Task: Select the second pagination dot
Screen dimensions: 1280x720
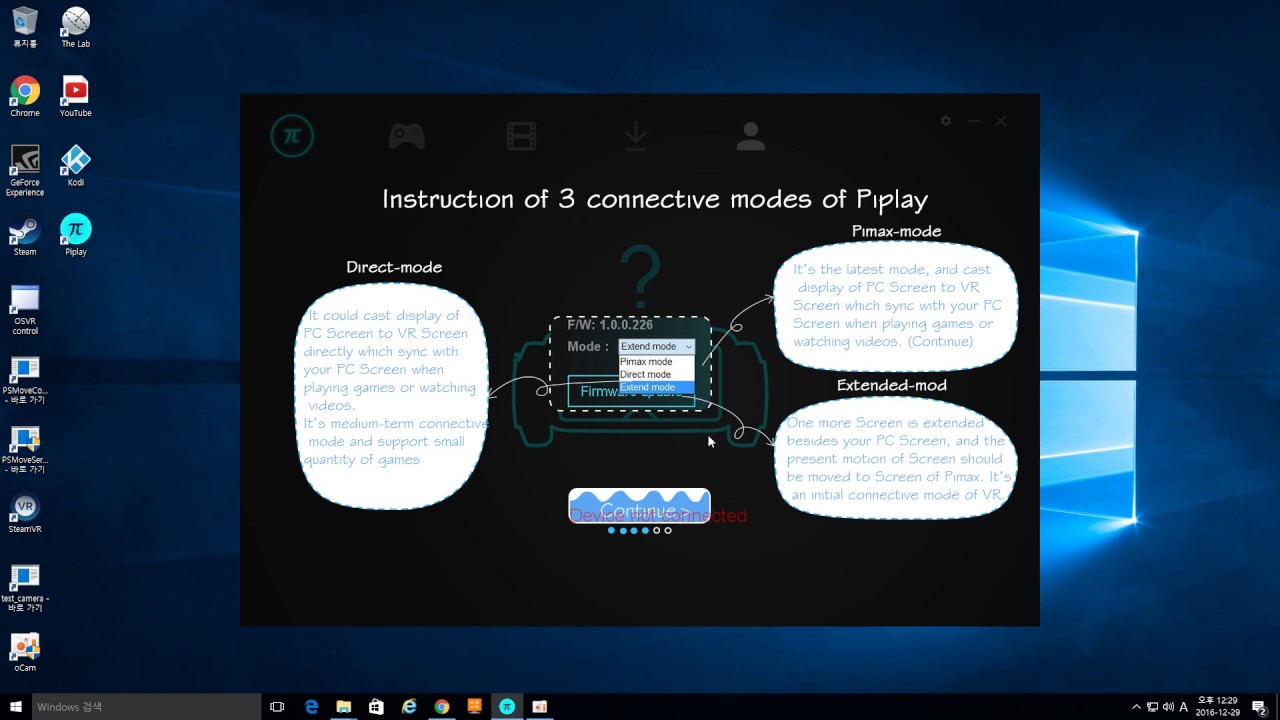Action: (623, 531)
